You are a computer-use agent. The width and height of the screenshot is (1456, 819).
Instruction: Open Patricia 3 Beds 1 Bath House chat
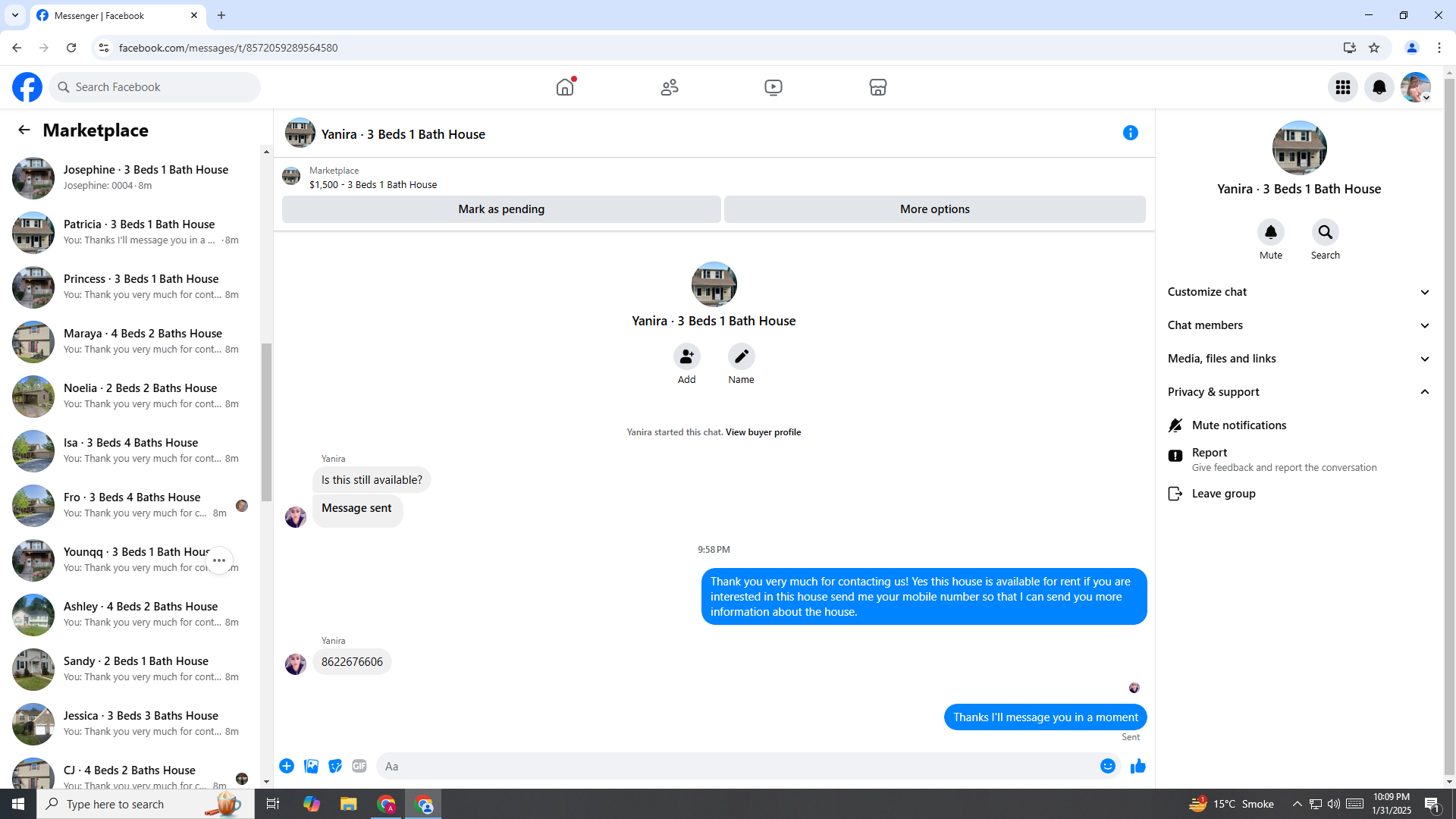tap(133, 233)
